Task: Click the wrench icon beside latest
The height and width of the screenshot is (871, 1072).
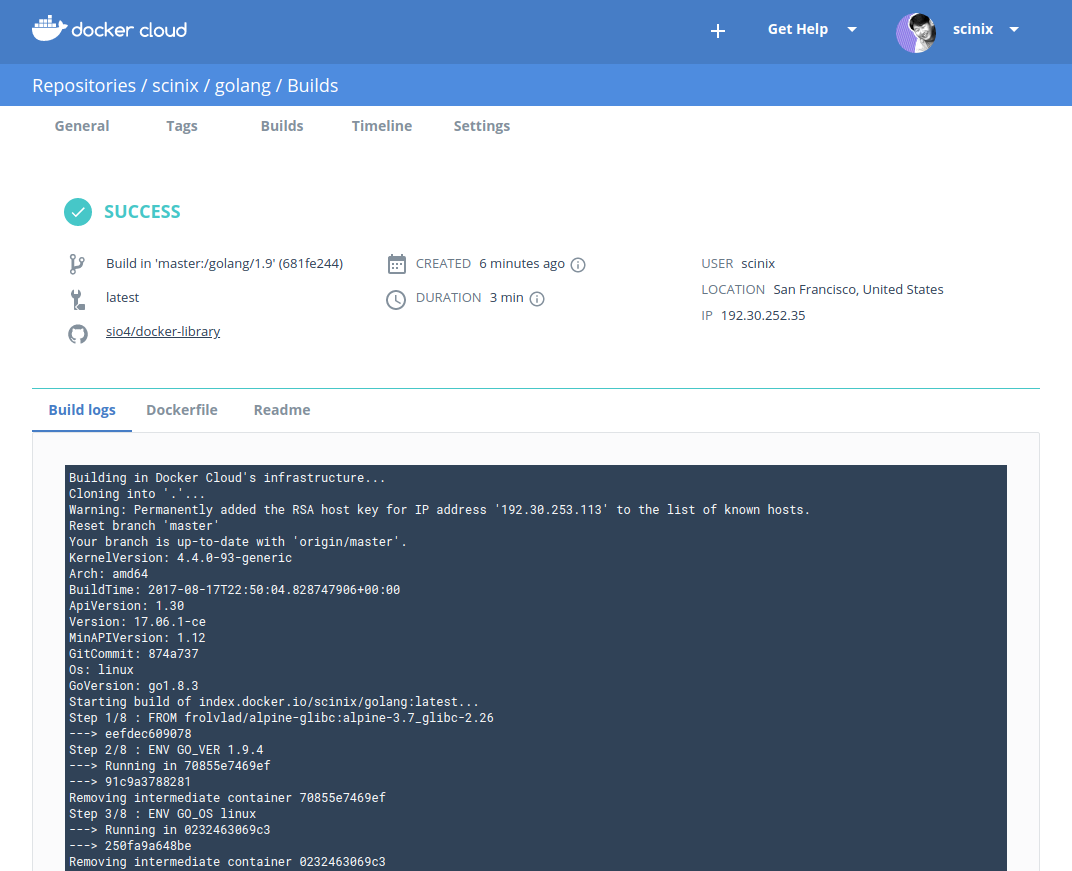Action: [77, 298]
